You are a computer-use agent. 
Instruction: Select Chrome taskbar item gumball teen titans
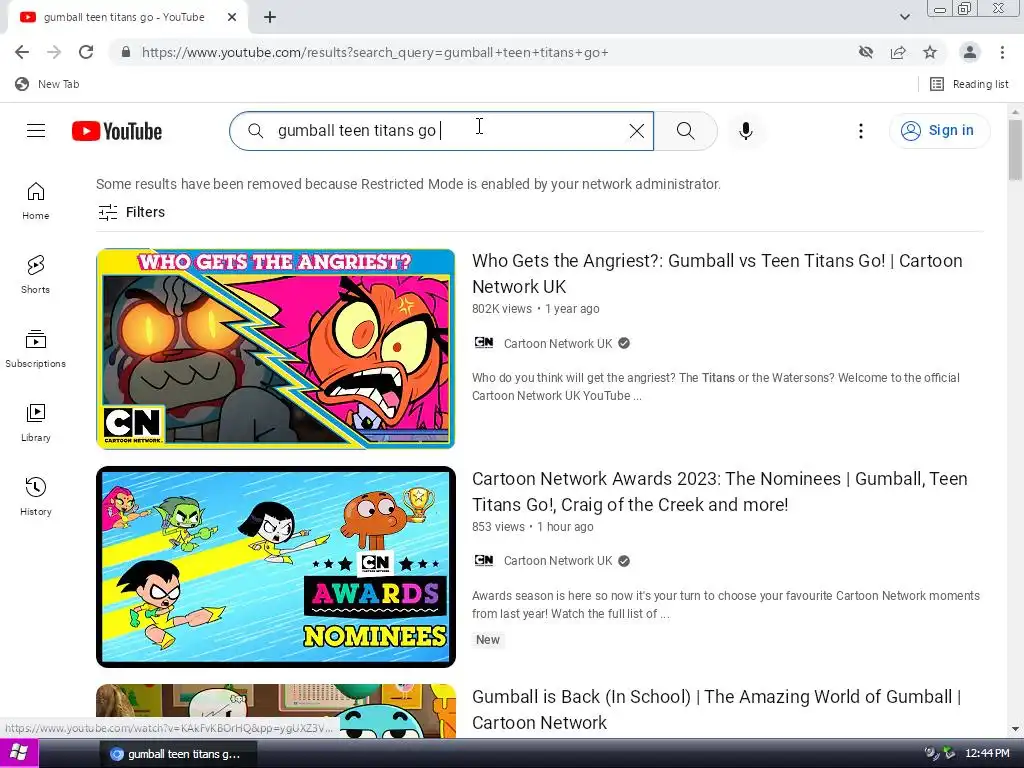pyautogui.click(x=178, y=754)
